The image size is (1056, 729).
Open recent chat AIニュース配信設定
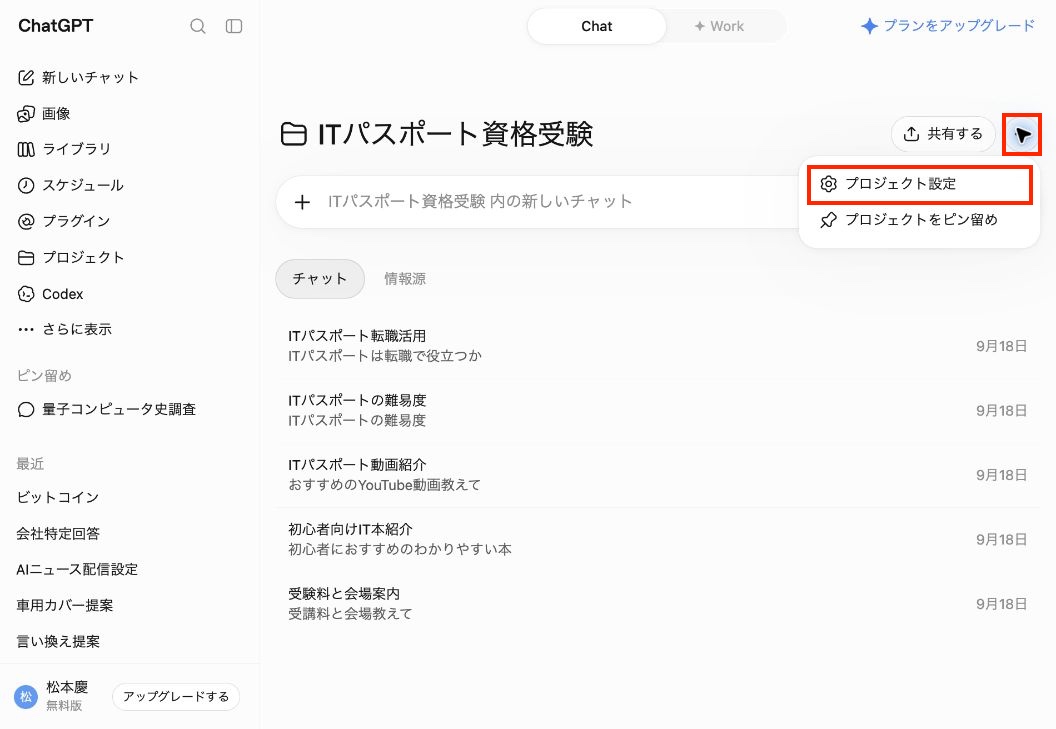click(x=77, y=569)
